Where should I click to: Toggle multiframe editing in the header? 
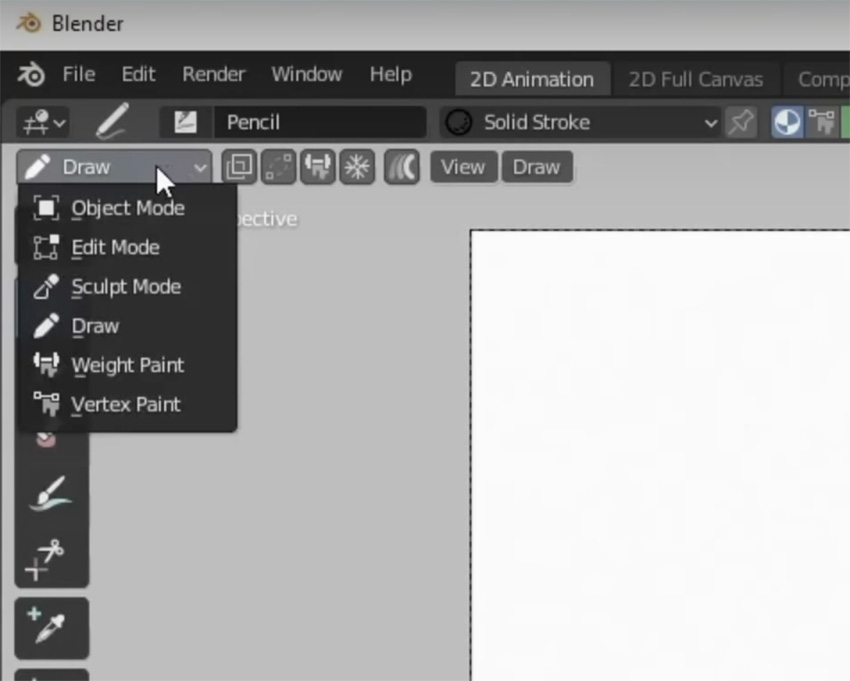pos(240,167)
